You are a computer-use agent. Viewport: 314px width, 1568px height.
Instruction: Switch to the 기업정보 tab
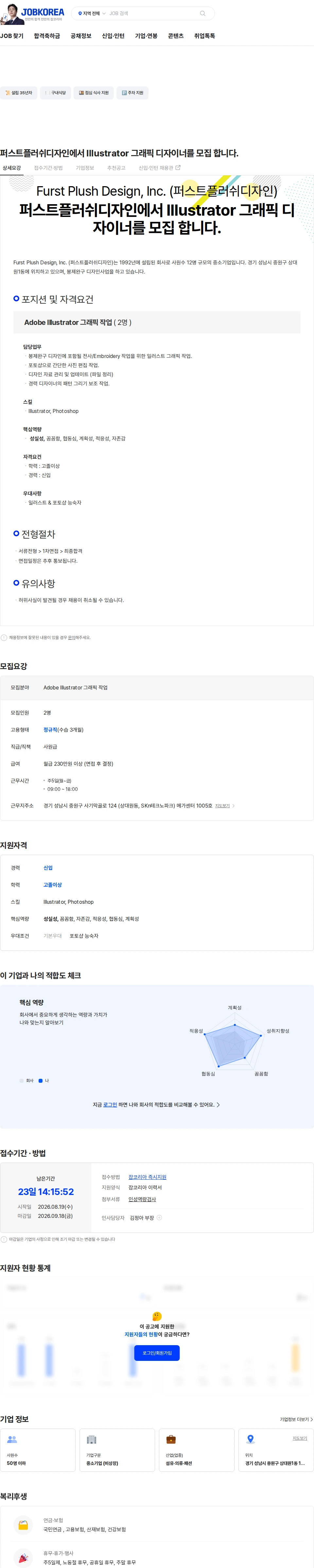pyautogui.click(x=85, y=168)
